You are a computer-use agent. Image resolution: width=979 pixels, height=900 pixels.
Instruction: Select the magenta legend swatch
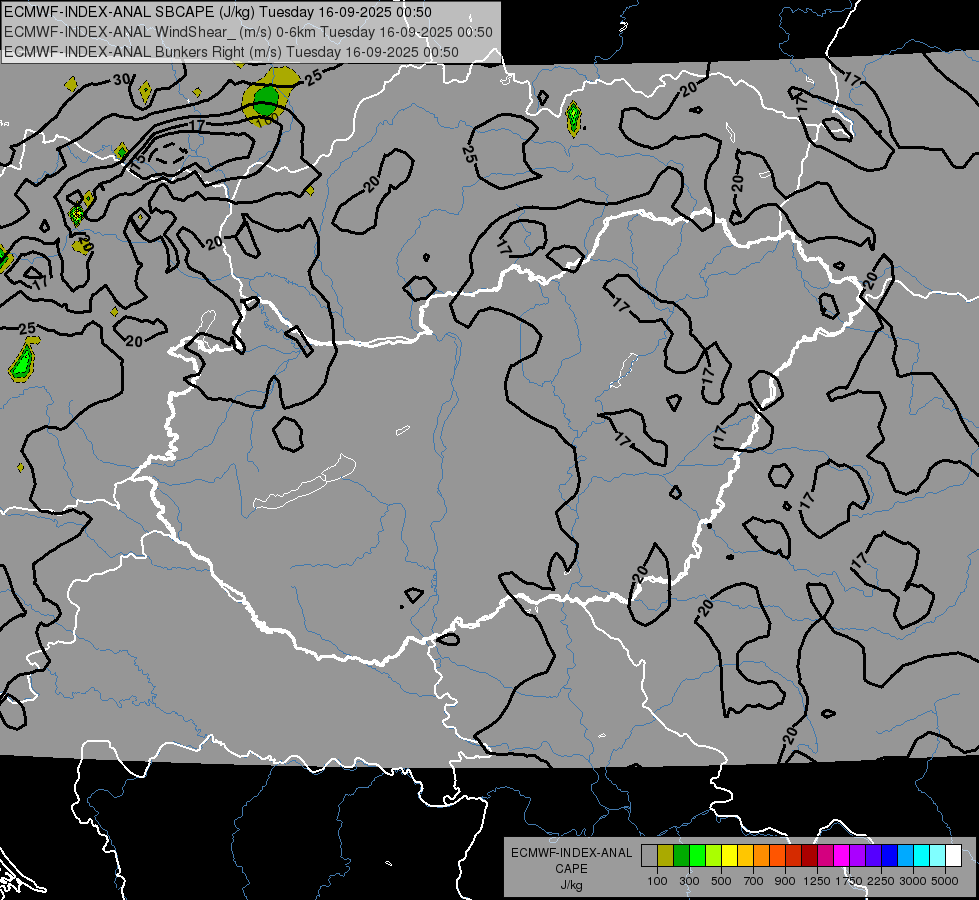click(x=842, y=856)
